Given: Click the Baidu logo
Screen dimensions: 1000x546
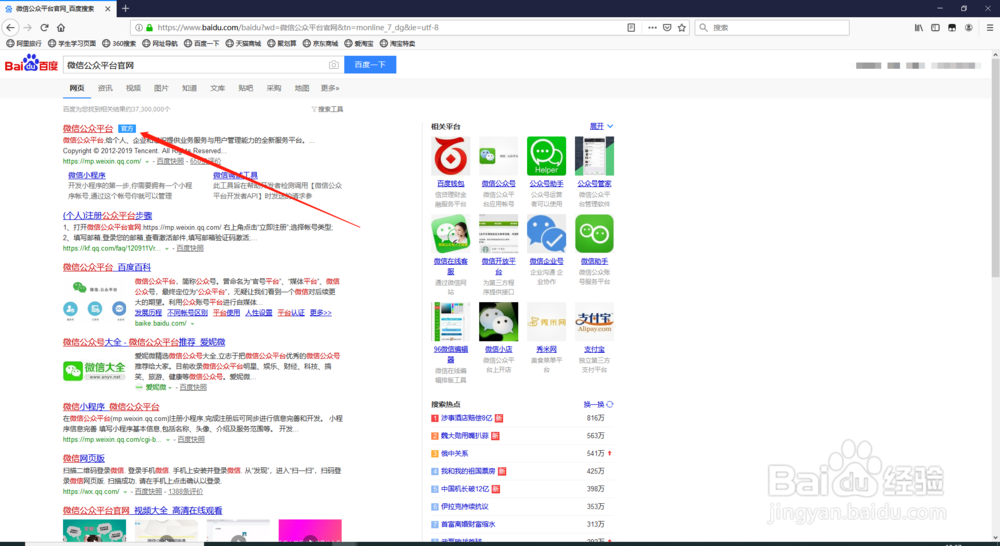Looking at the screenshot, I should (31, 63).
